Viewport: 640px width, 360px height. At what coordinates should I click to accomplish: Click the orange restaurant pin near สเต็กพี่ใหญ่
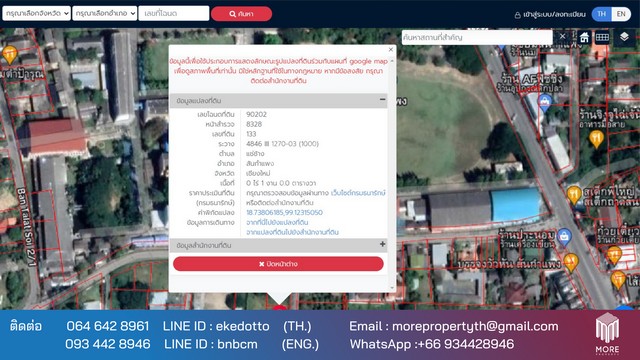coord(574,195)
